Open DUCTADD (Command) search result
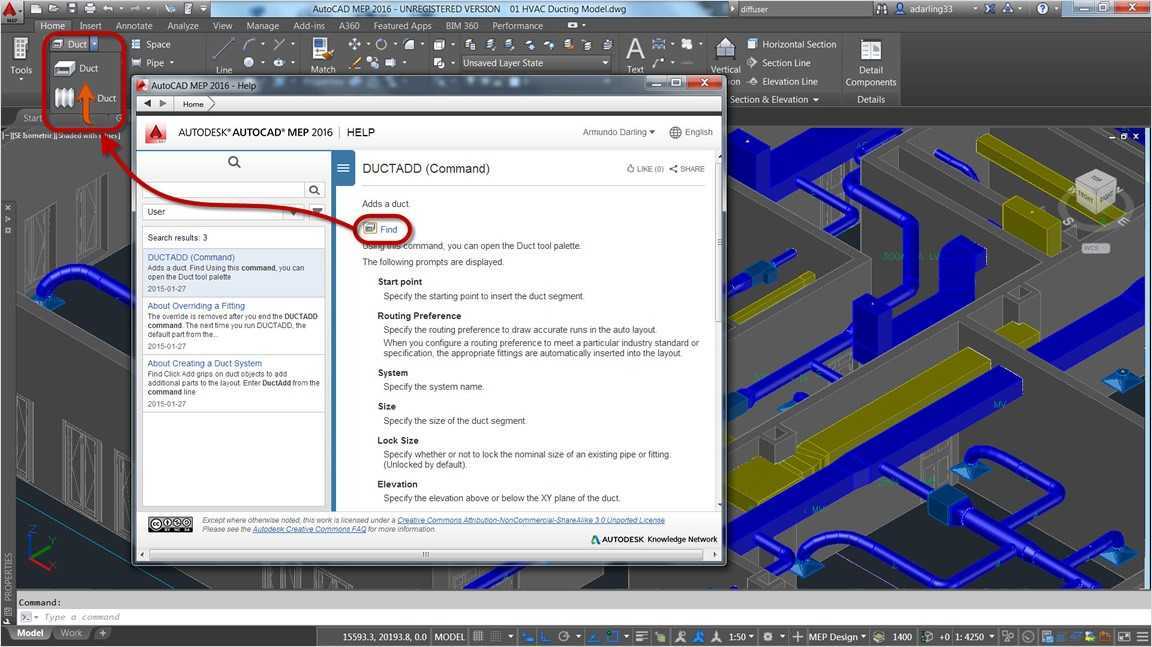Viewport: 1152px width, 647px height. [x=191, y=258]
